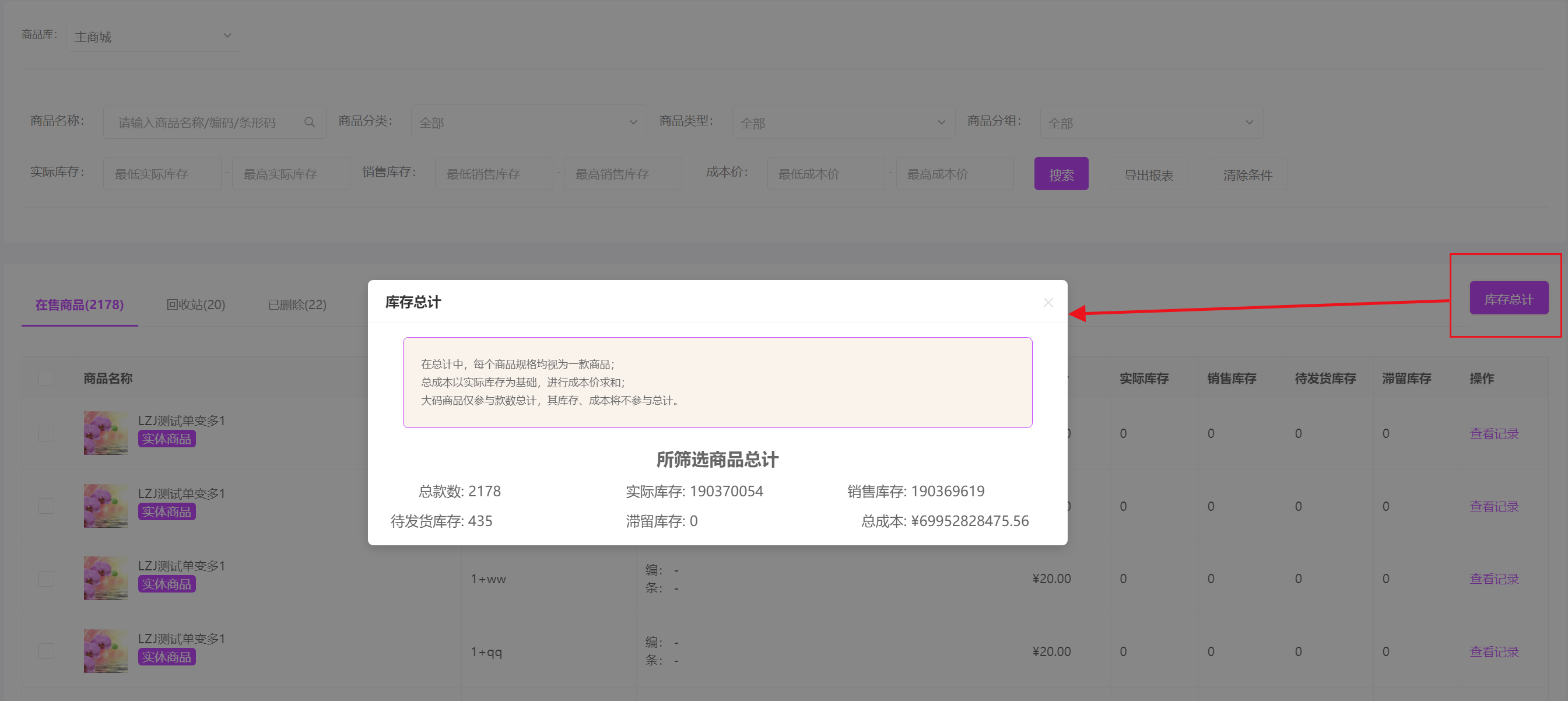Toggle the select-all checkbox in table header

46,377
